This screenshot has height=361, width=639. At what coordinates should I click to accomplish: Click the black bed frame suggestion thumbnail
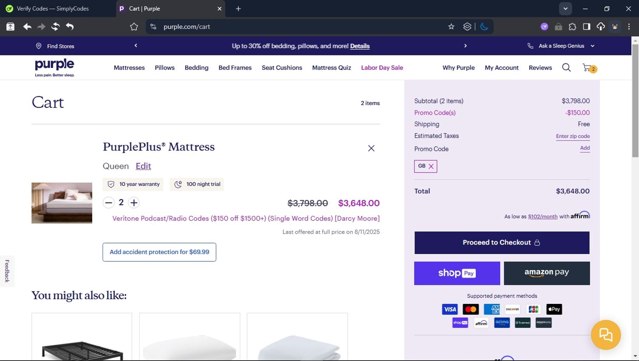82,337
